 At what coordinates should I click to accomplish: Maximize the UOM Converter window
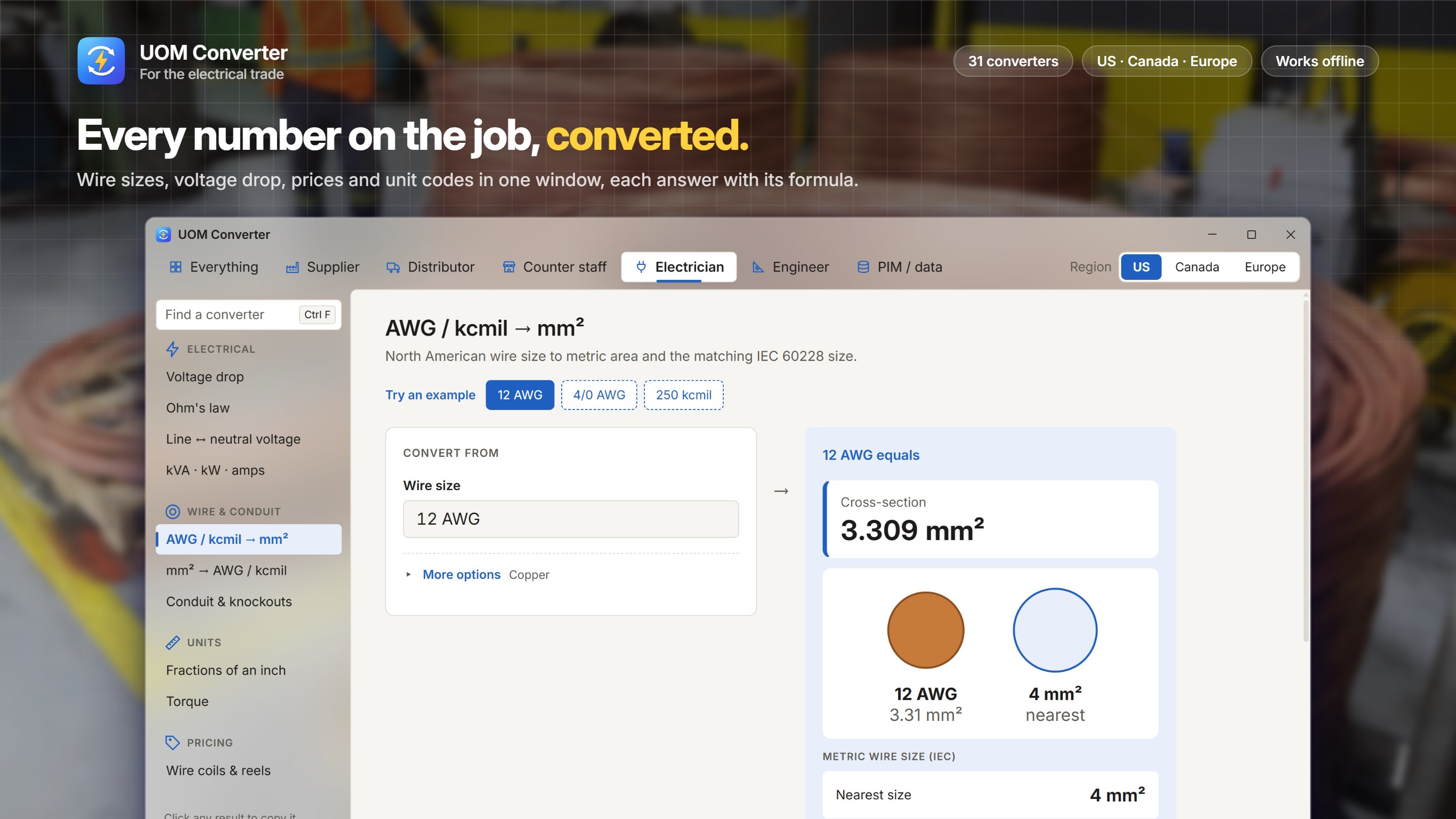pyautogui.click(x=1251, y=234)
